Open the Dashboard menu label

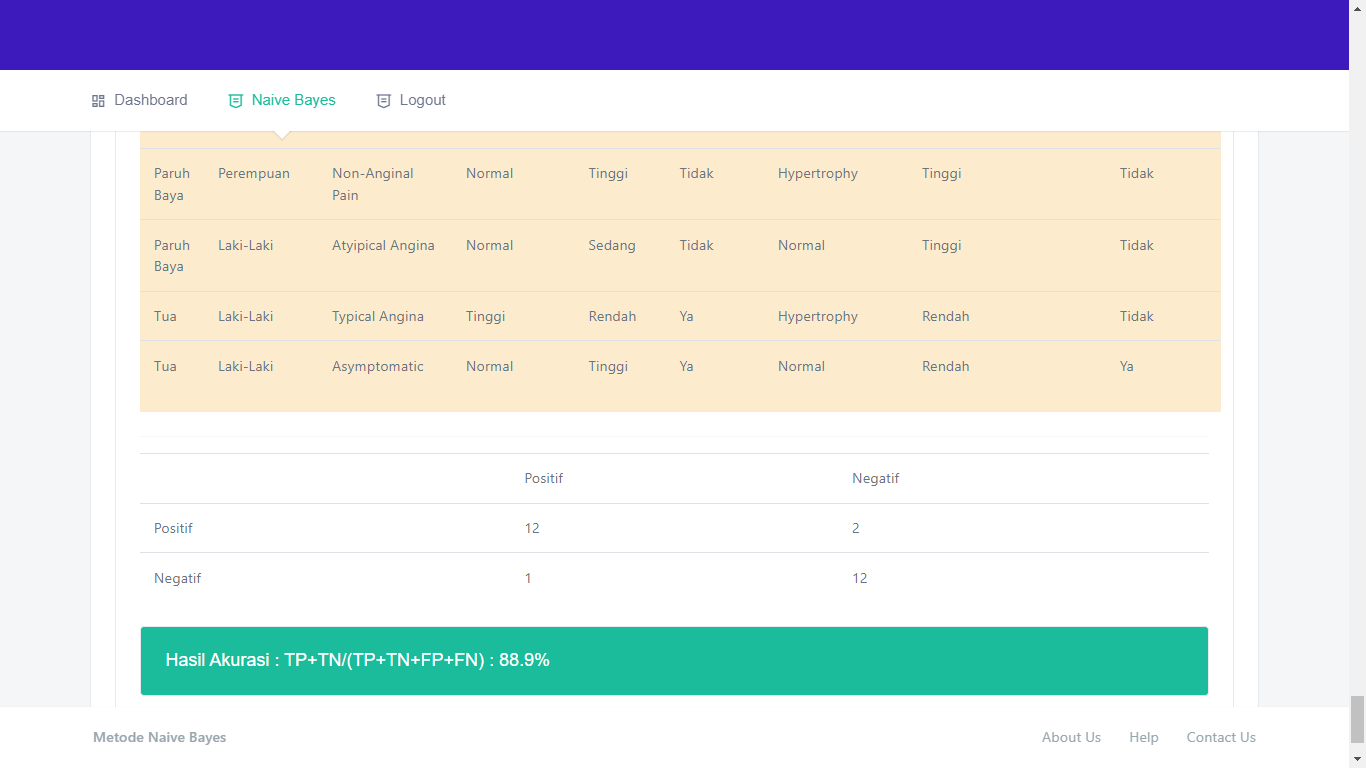(150, 100)
